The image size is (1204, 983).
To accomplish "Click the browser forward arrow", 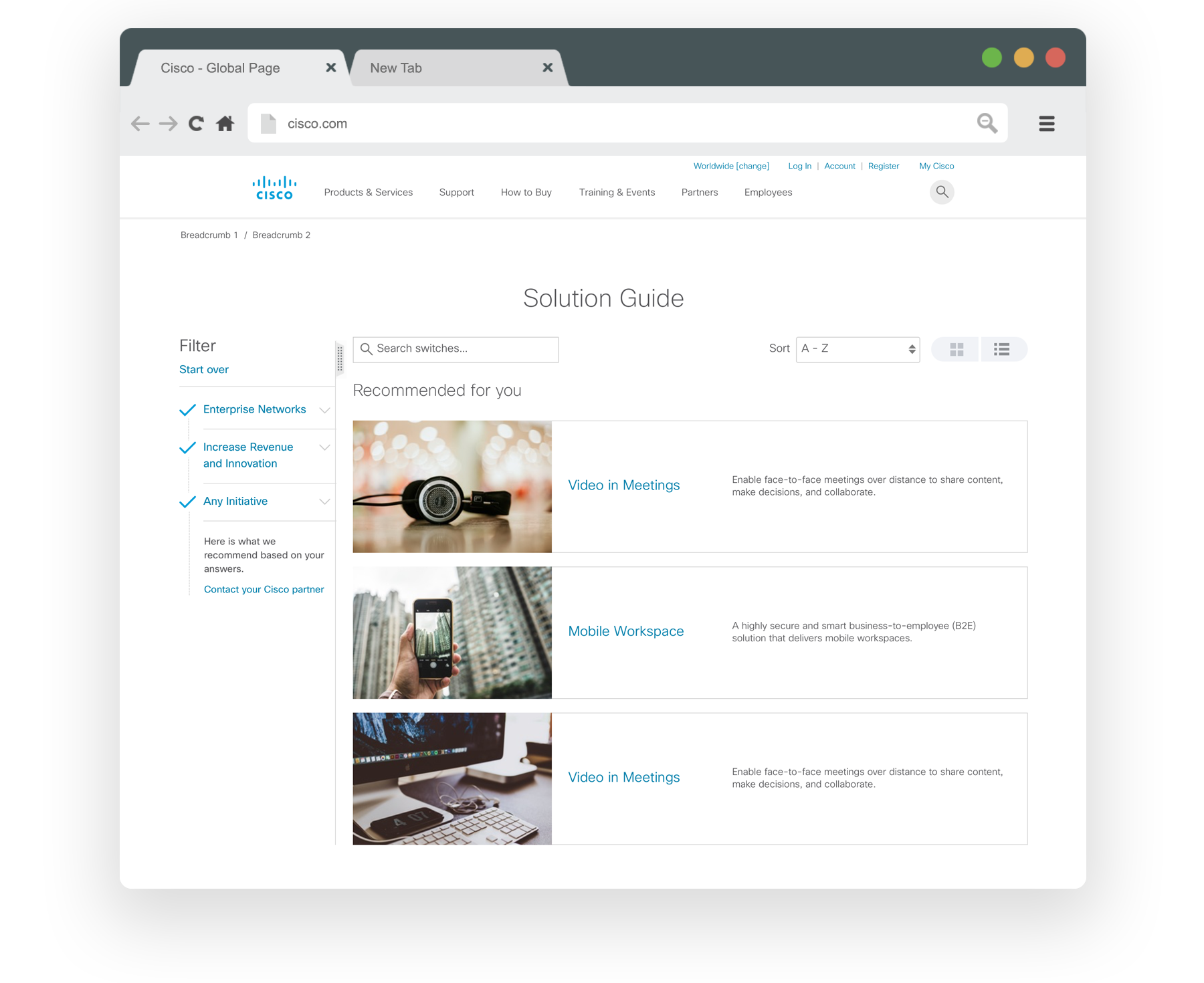I will pyautogui.click(x=168, y=124).
